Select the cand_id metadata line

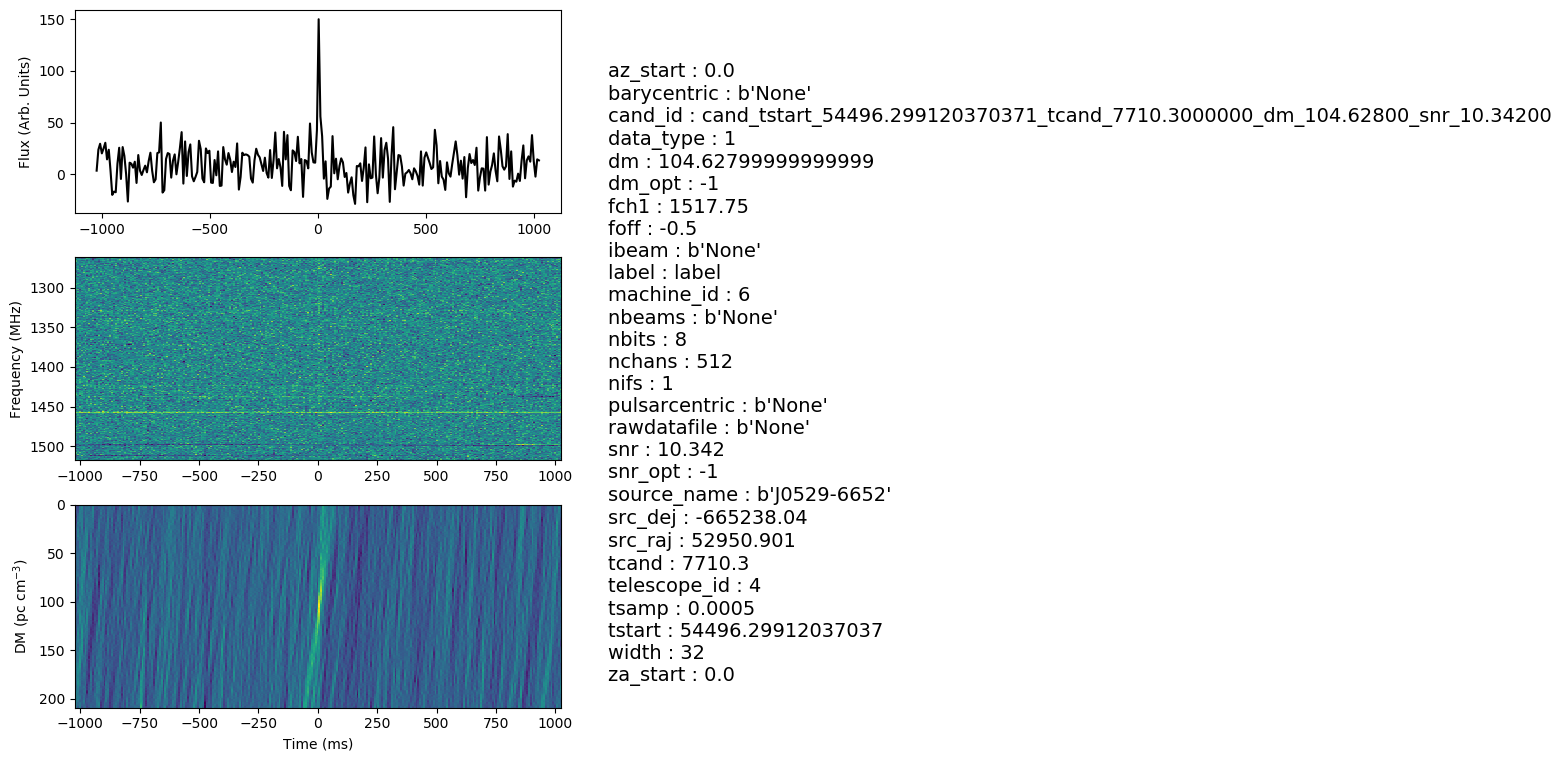(1079, 116)
